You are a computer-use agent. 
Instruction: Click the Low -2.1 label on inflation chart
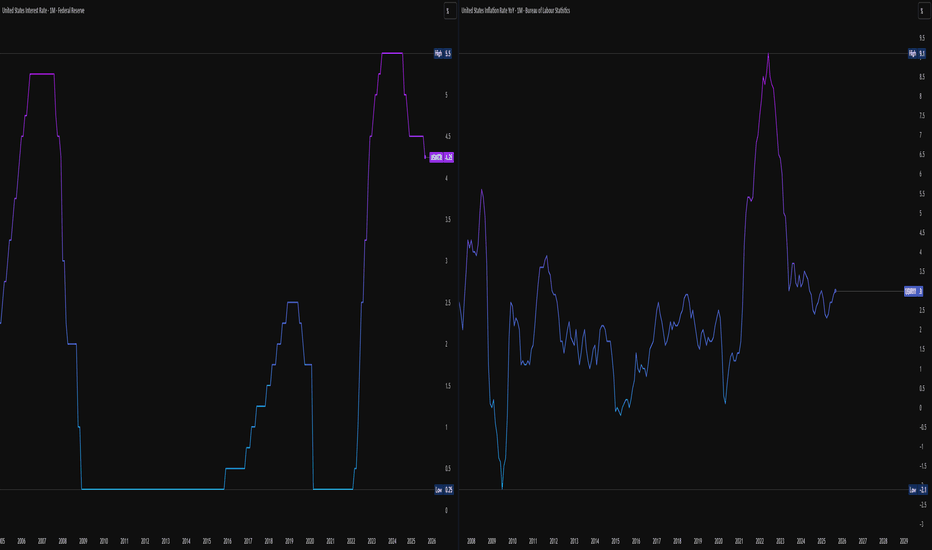pyautogui.click(x=914, y=489)
